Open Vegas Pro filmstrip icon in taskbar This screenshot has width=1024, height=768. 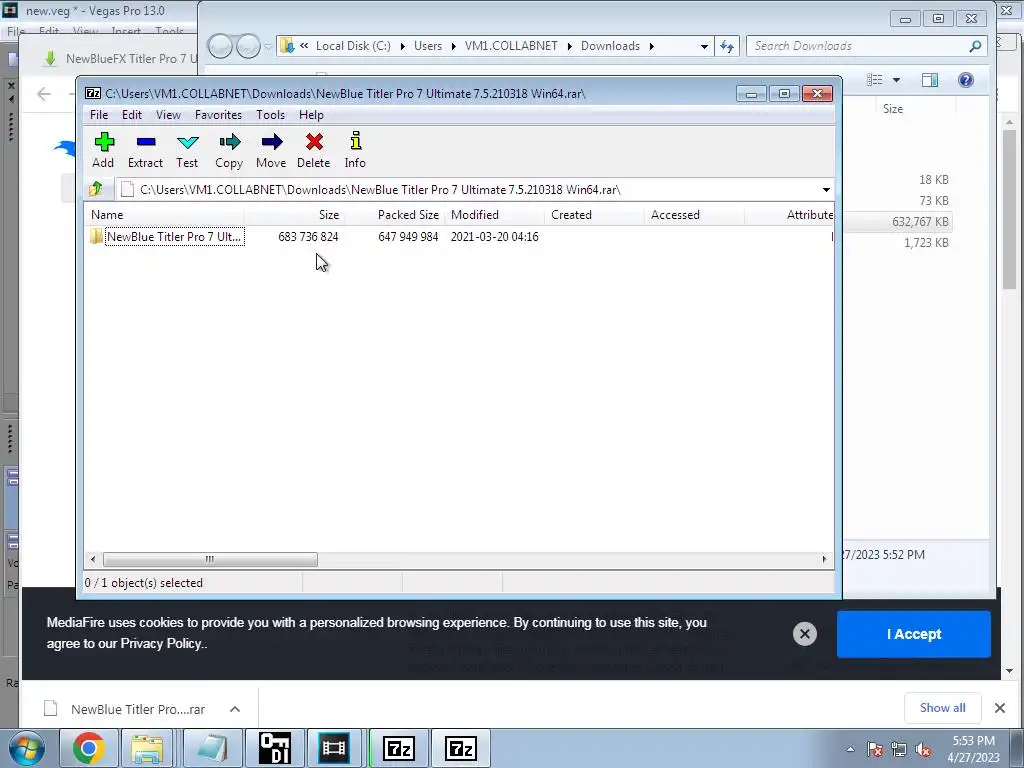(334, 748)
